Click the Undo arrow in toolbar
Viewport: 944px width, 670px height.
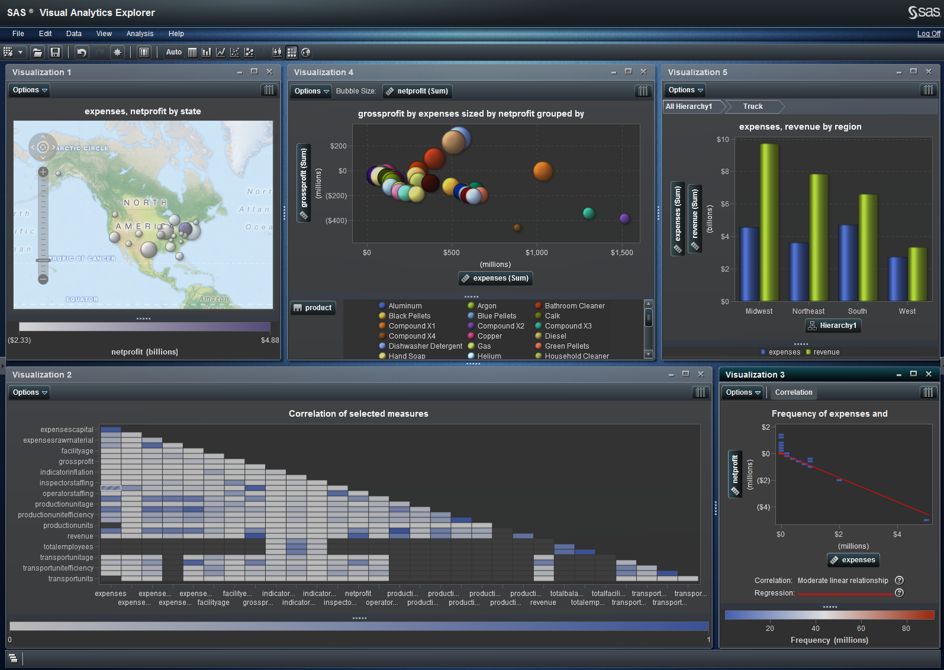(82, 52)
